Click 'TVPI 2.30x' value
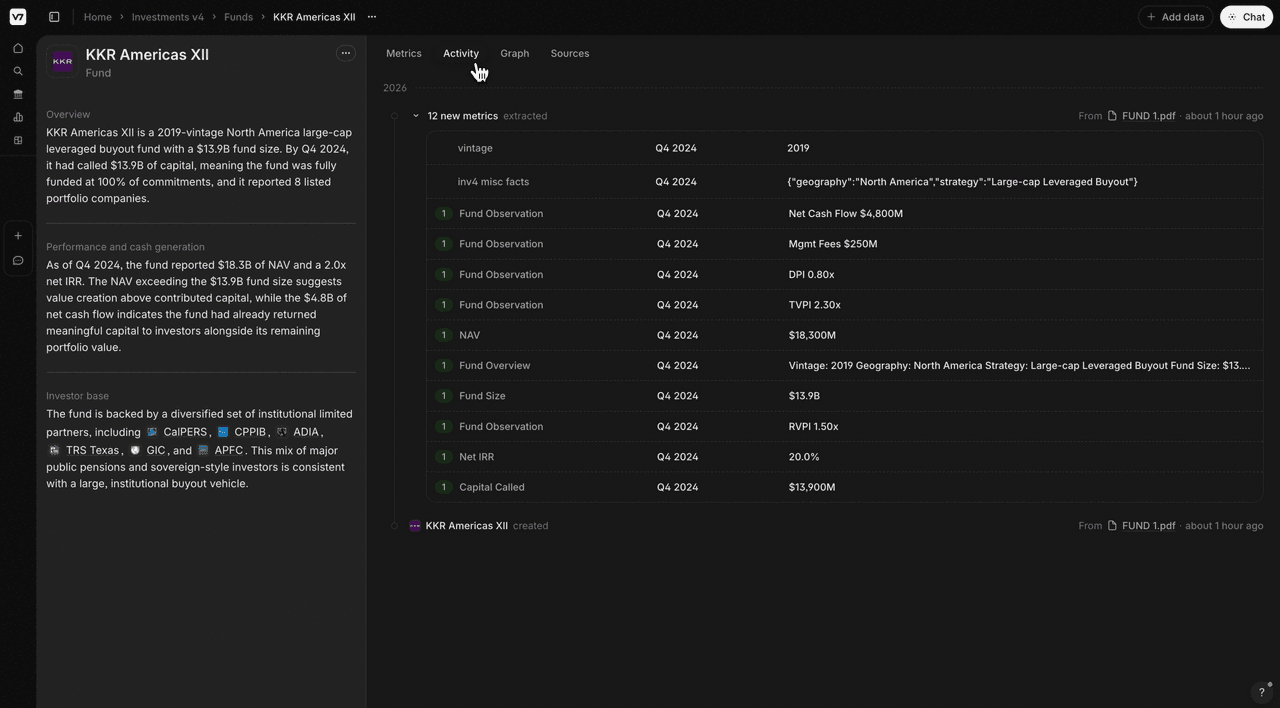Viewport: 1280px width, 708px height. 814,305
